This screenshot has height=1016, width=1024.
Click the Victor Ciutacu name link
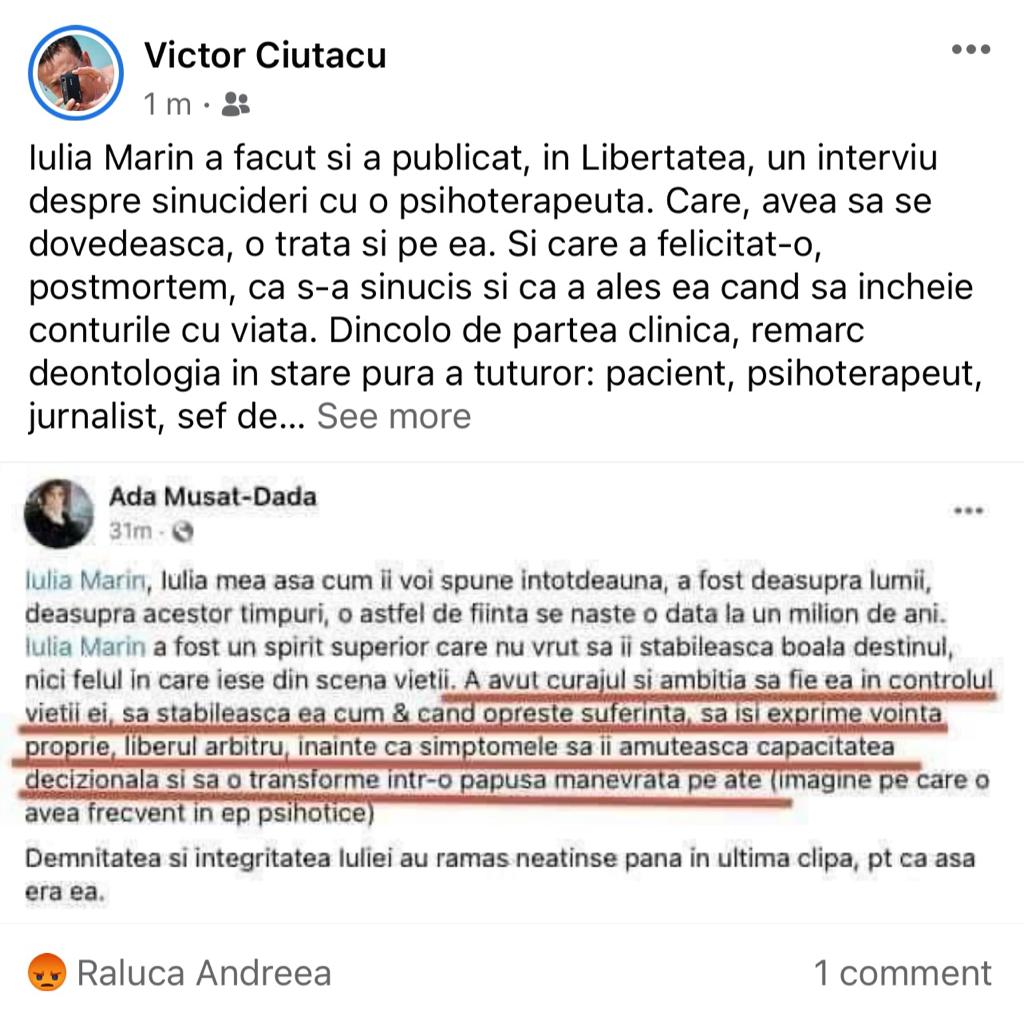click(265, 55)
